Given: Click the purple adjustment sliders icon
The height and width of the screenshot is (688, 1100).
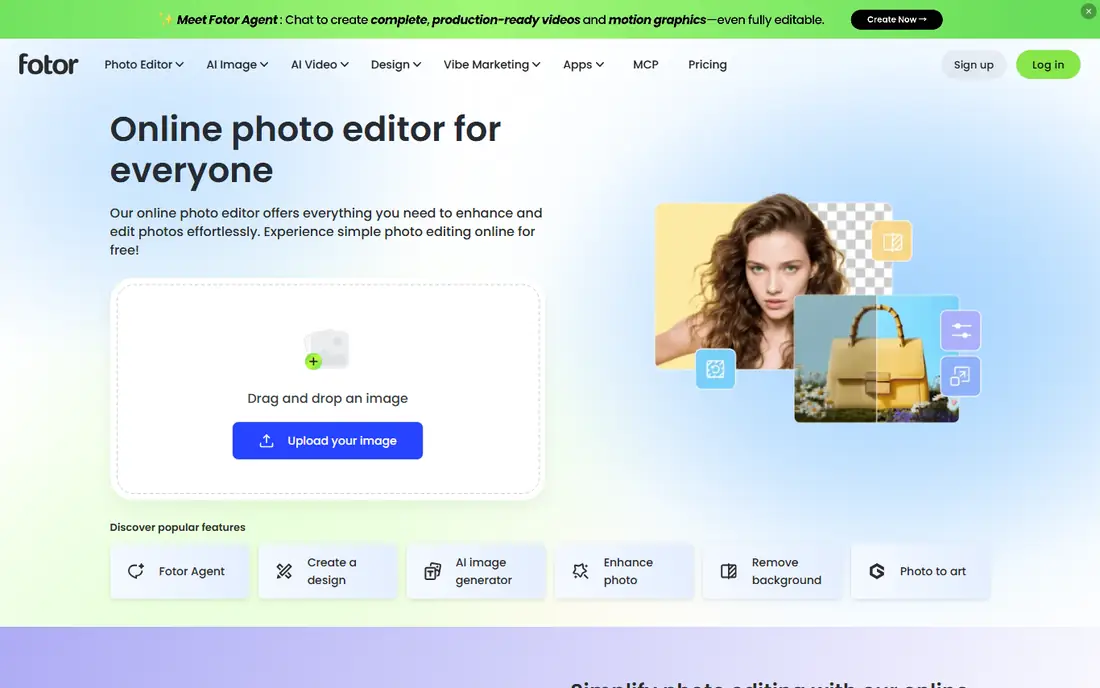Looking at the screenshot, I should point(960,330).
